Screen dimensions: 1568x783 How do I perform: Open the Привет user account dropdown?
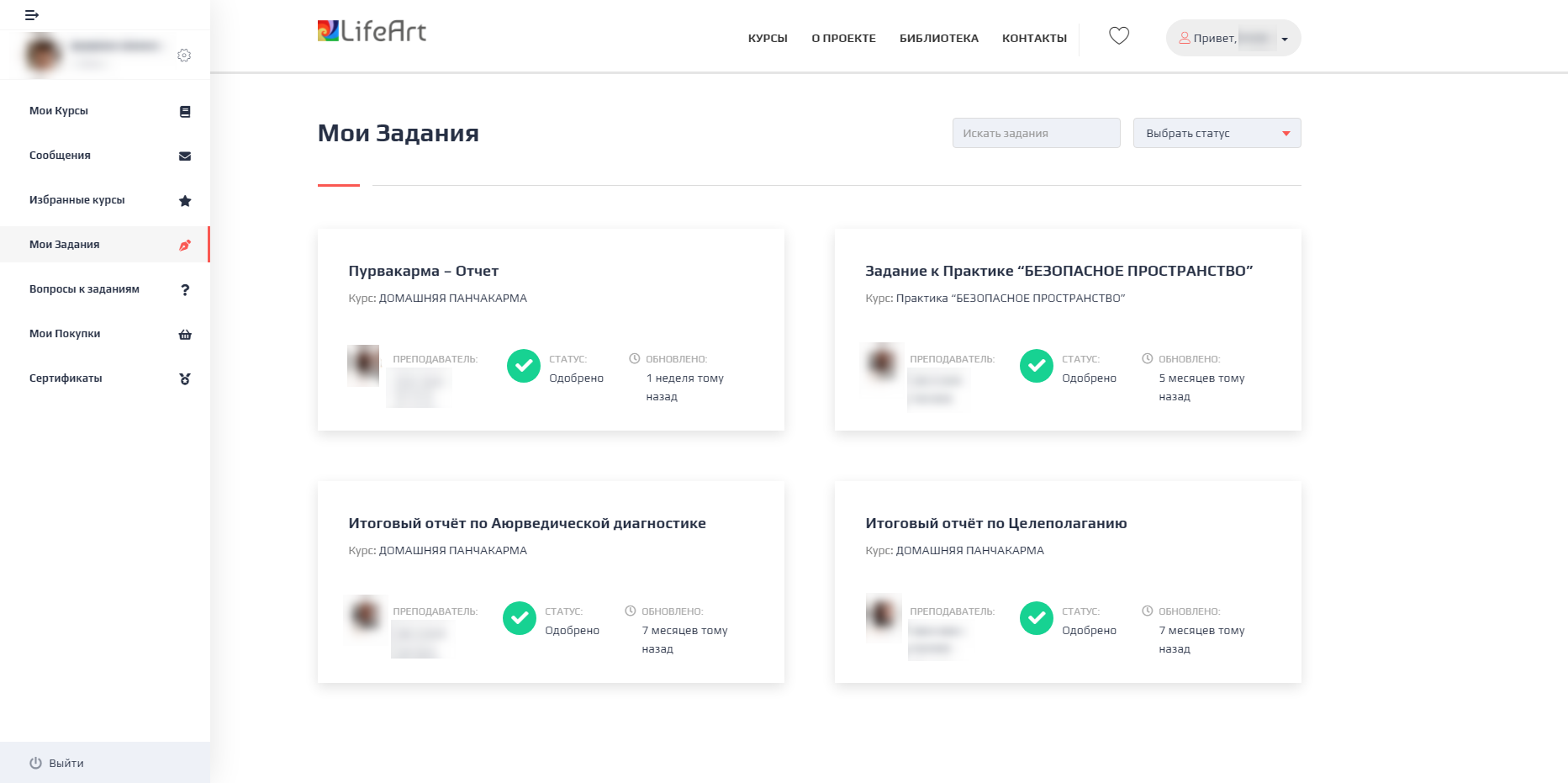pyautogui.click(x=1233, y=38)
